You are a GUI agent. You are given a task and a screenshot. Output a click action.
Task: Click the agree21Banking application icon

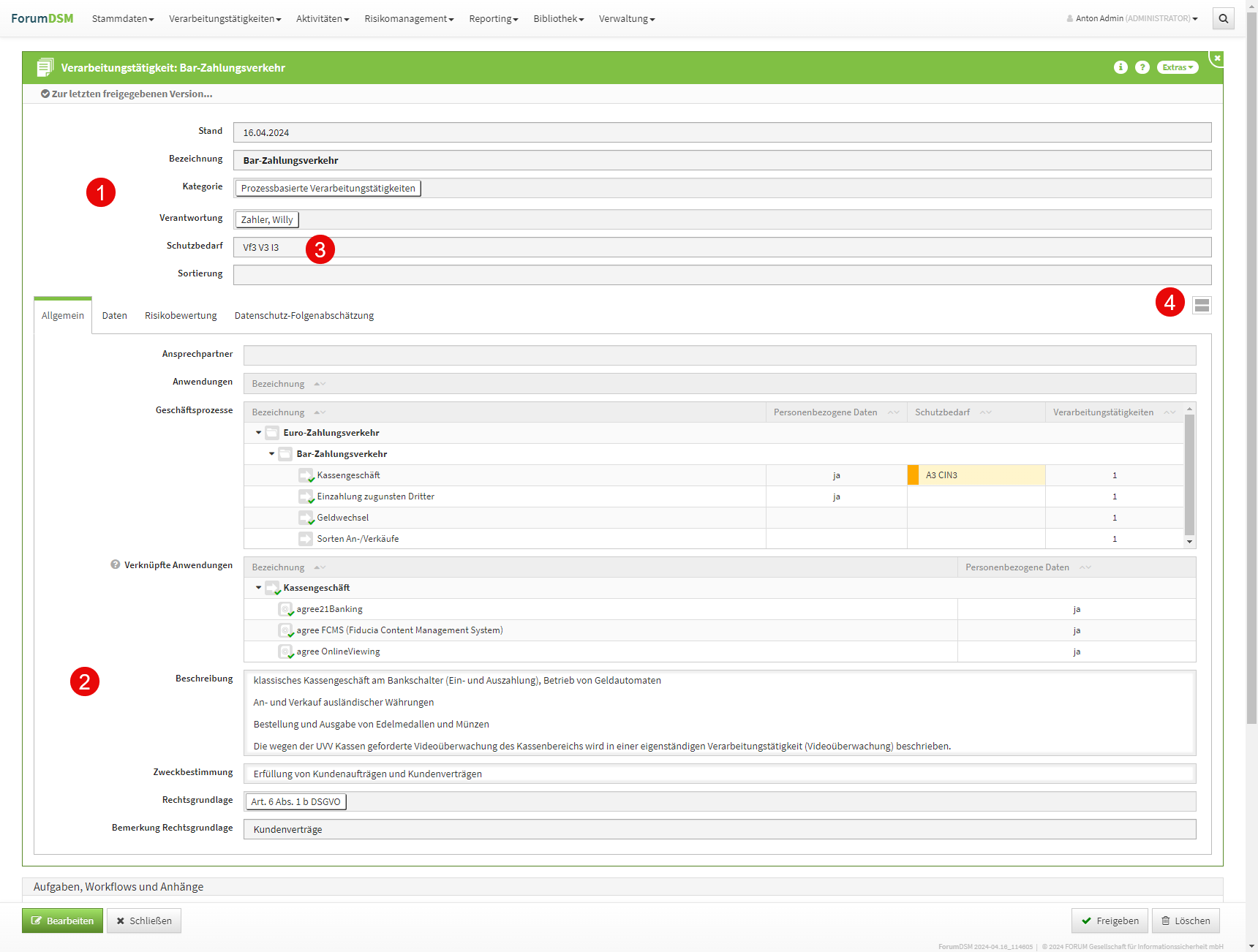(285, 609)
